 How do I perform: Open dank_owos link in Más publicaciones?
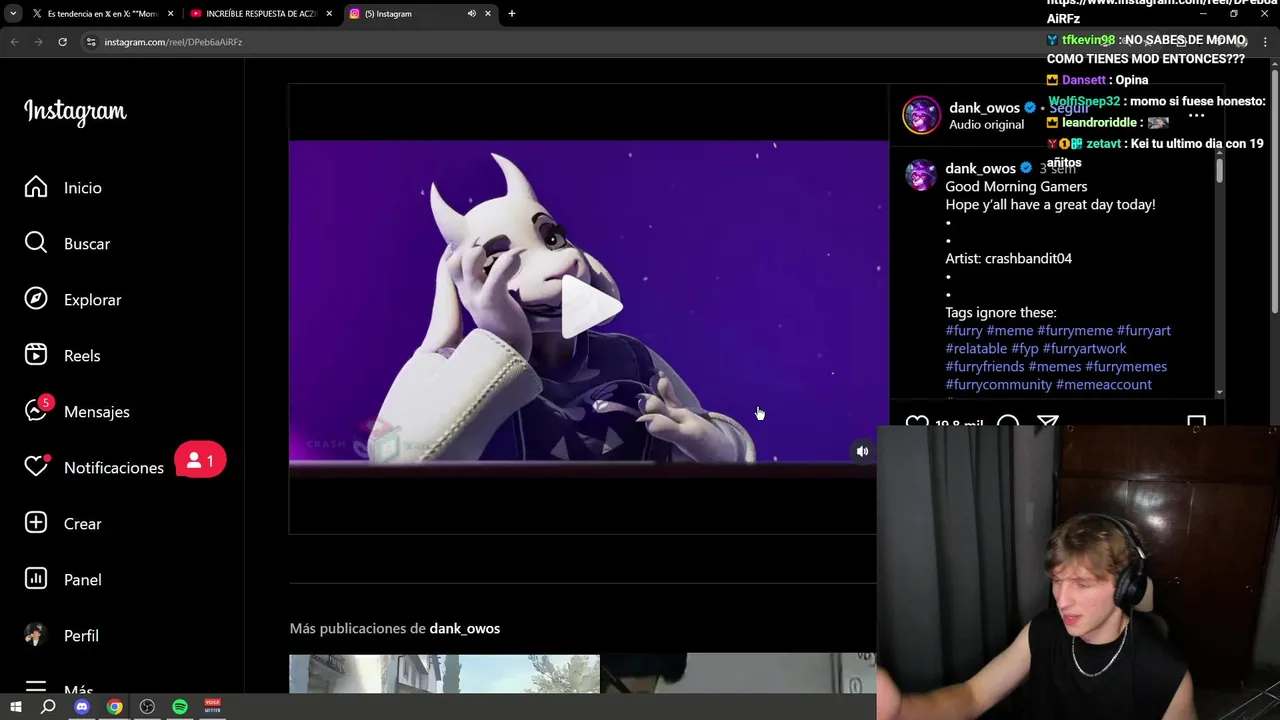pyautogui.click(x=464, y=629)
